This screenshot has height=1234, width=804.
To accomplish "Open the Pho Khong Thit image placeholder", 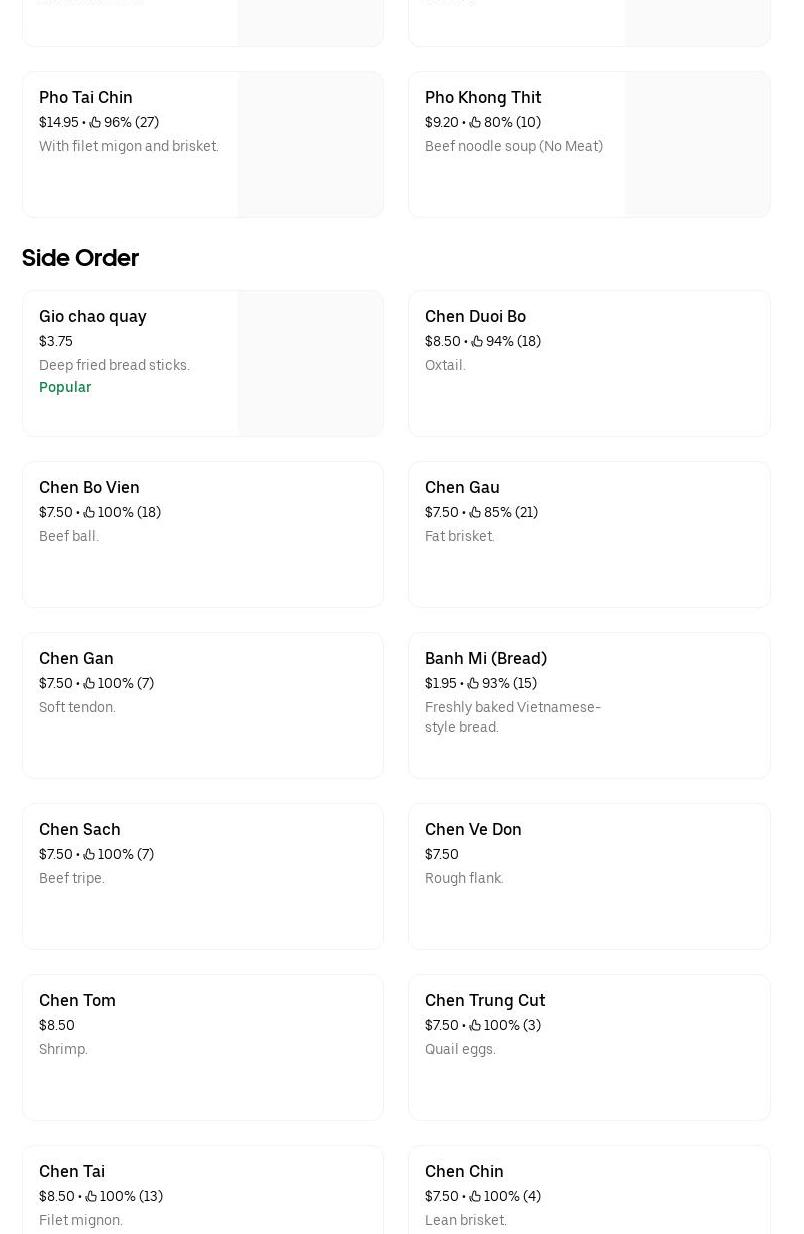I will pyautogui.click(x=697, y=144).
